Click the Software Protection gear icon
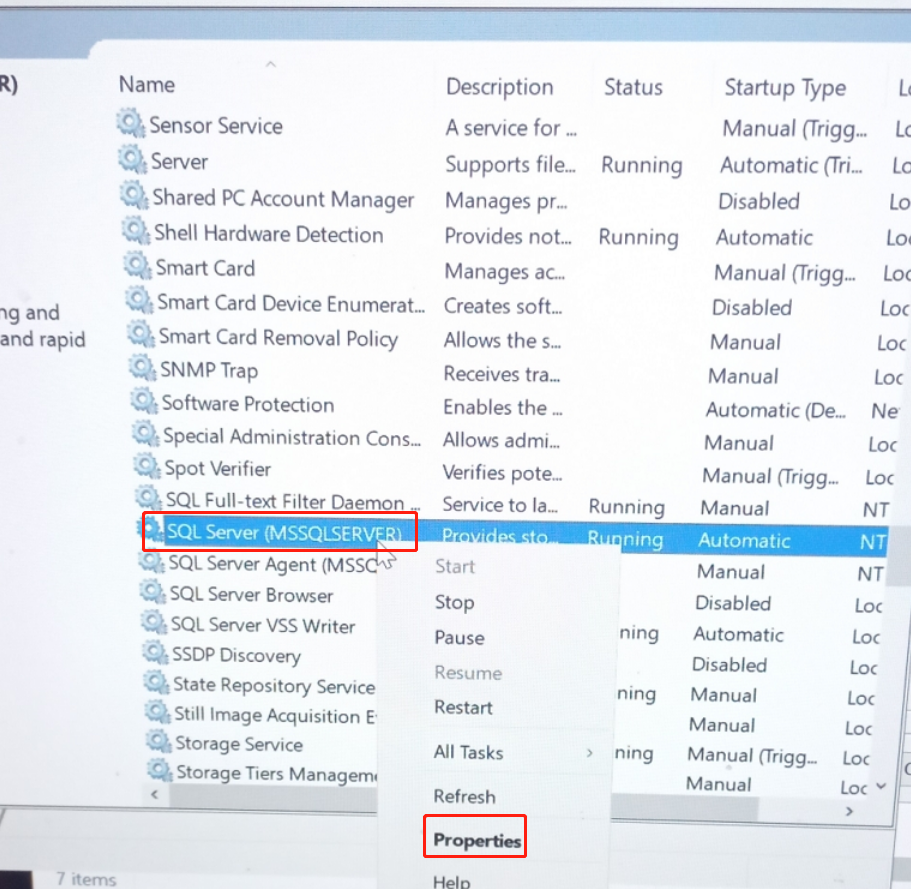Screen dimensions: 911x889 click(x=144, y=401)
